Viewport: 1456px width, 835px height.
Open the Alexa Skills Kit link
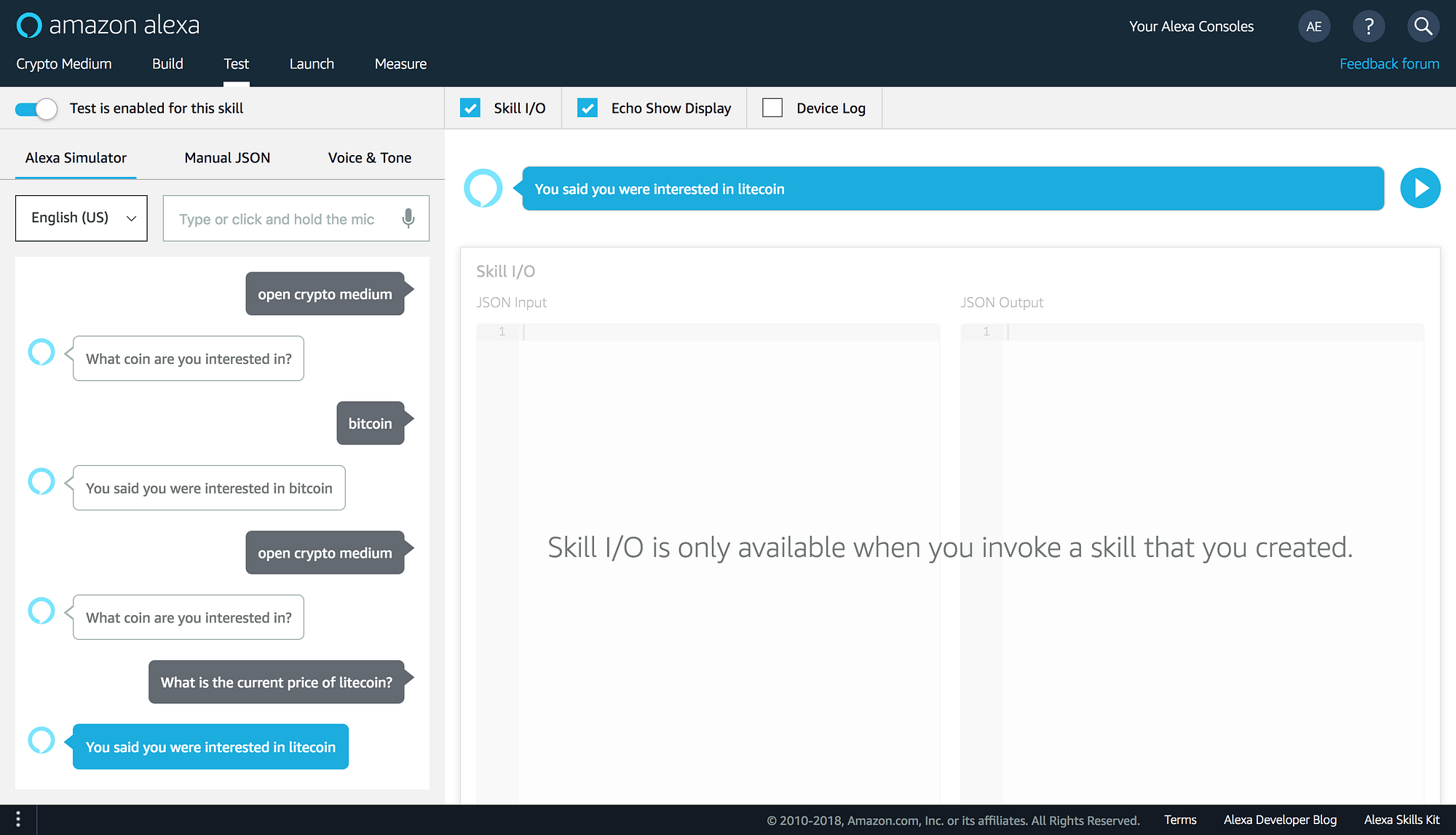pyautogui.click(x=1401, y=820)
